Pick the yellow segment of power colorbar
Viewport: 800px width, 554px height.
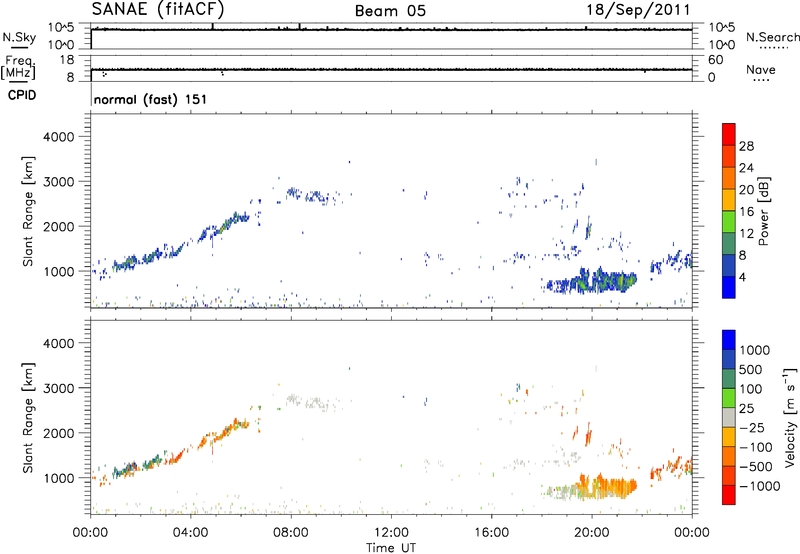pos(729,199)
